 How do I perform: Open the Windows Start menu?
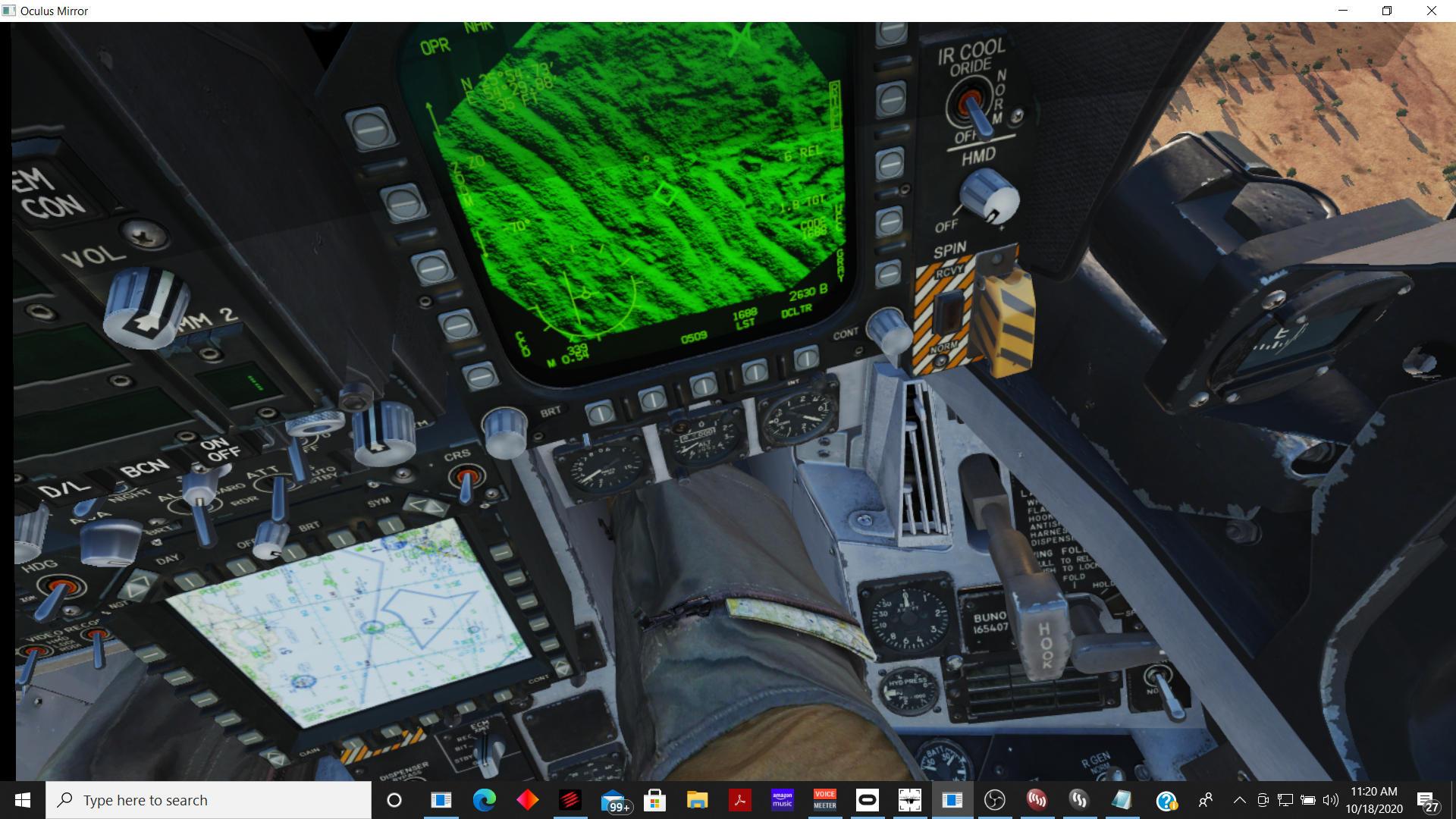click(23, 800)
